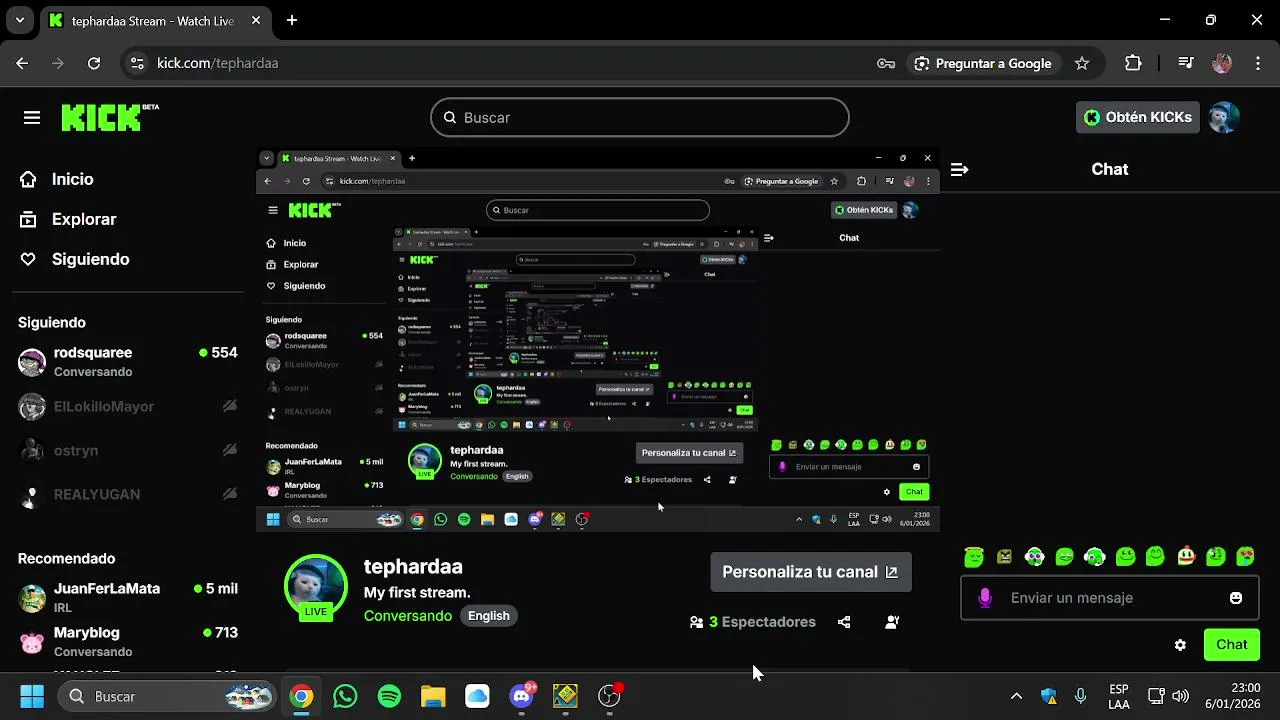Open the Chrome three-dot menu
The image size is (1280, 720).
click(x=1257, y=63)
